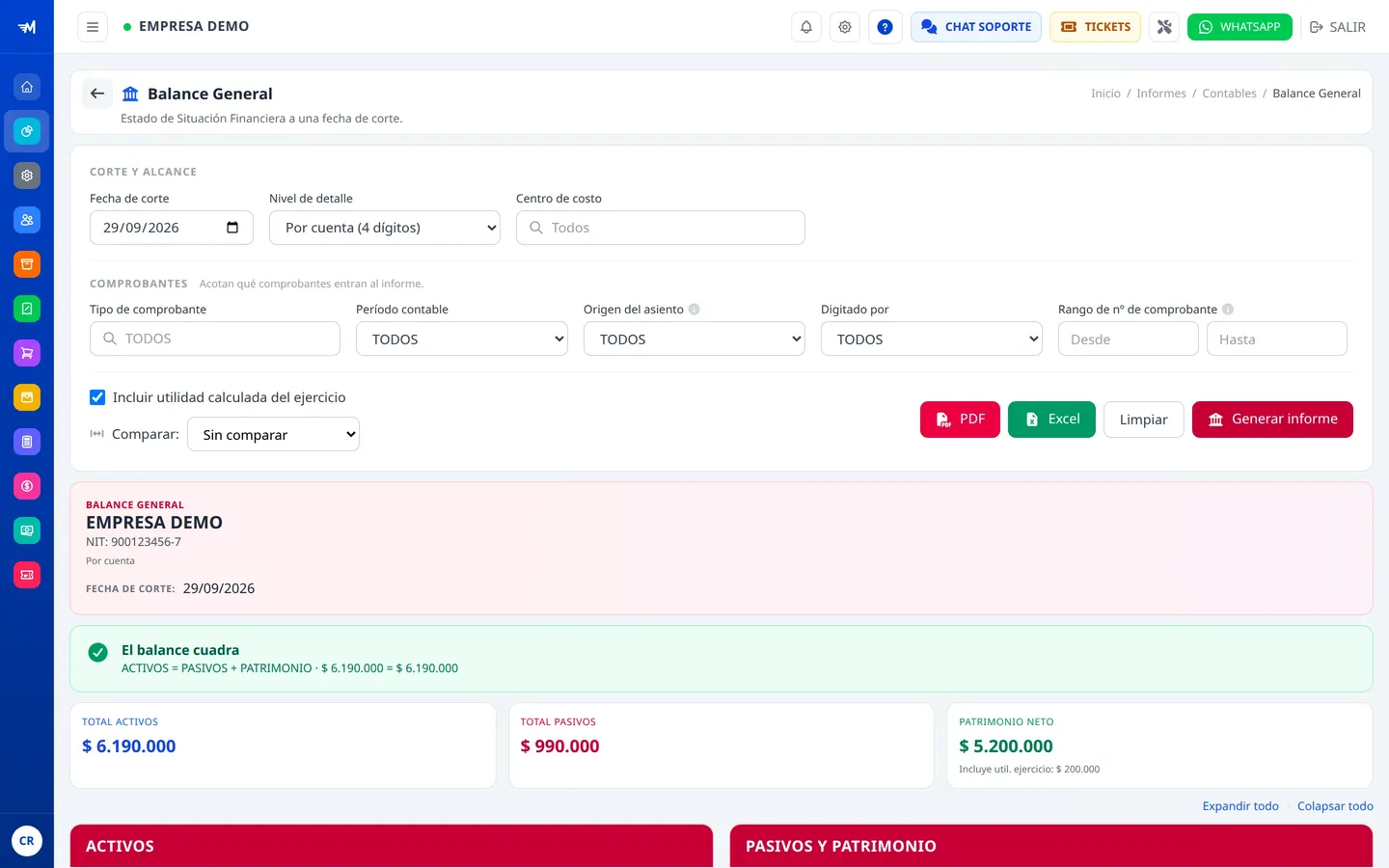
Task: Open the orange archive box sidebar icon
Action: [27, 264]
